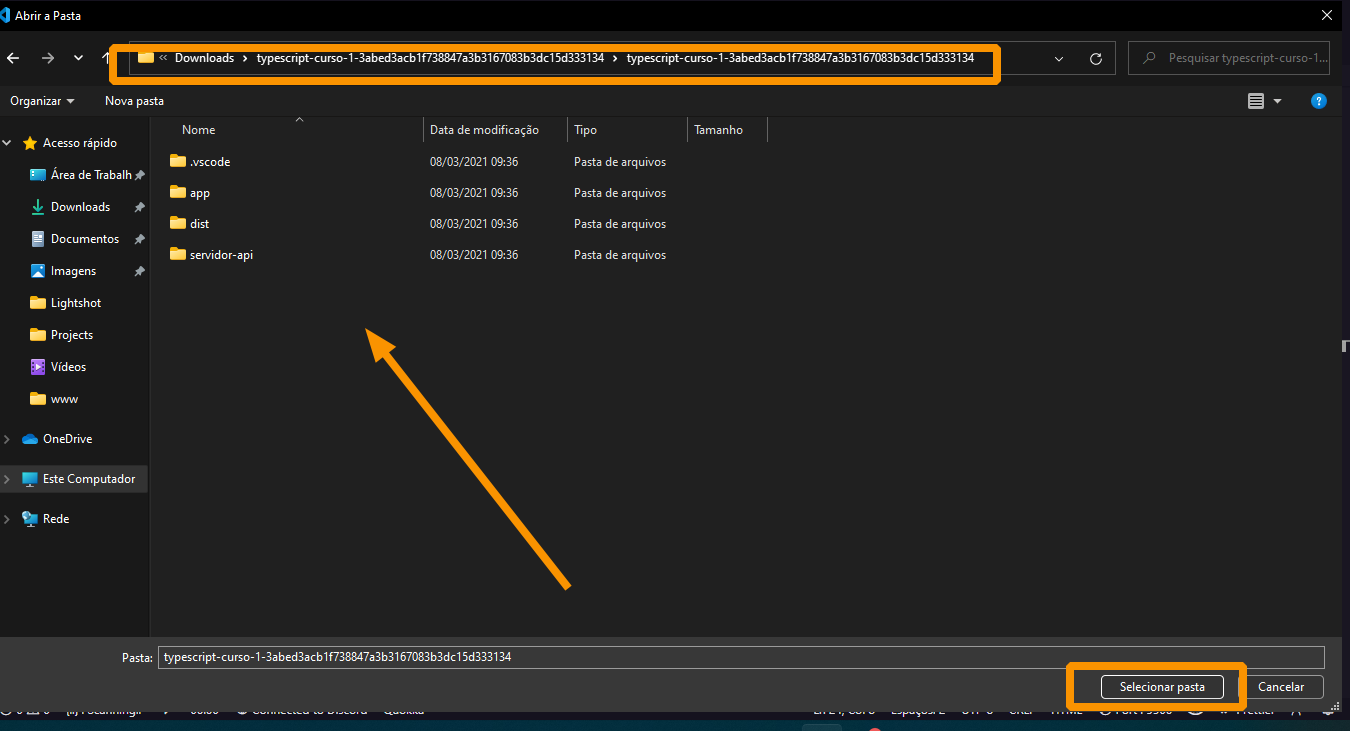Screen dimensions: 1350x731
Task: Click the Forward navigation arrow
Action: point(48,58)
